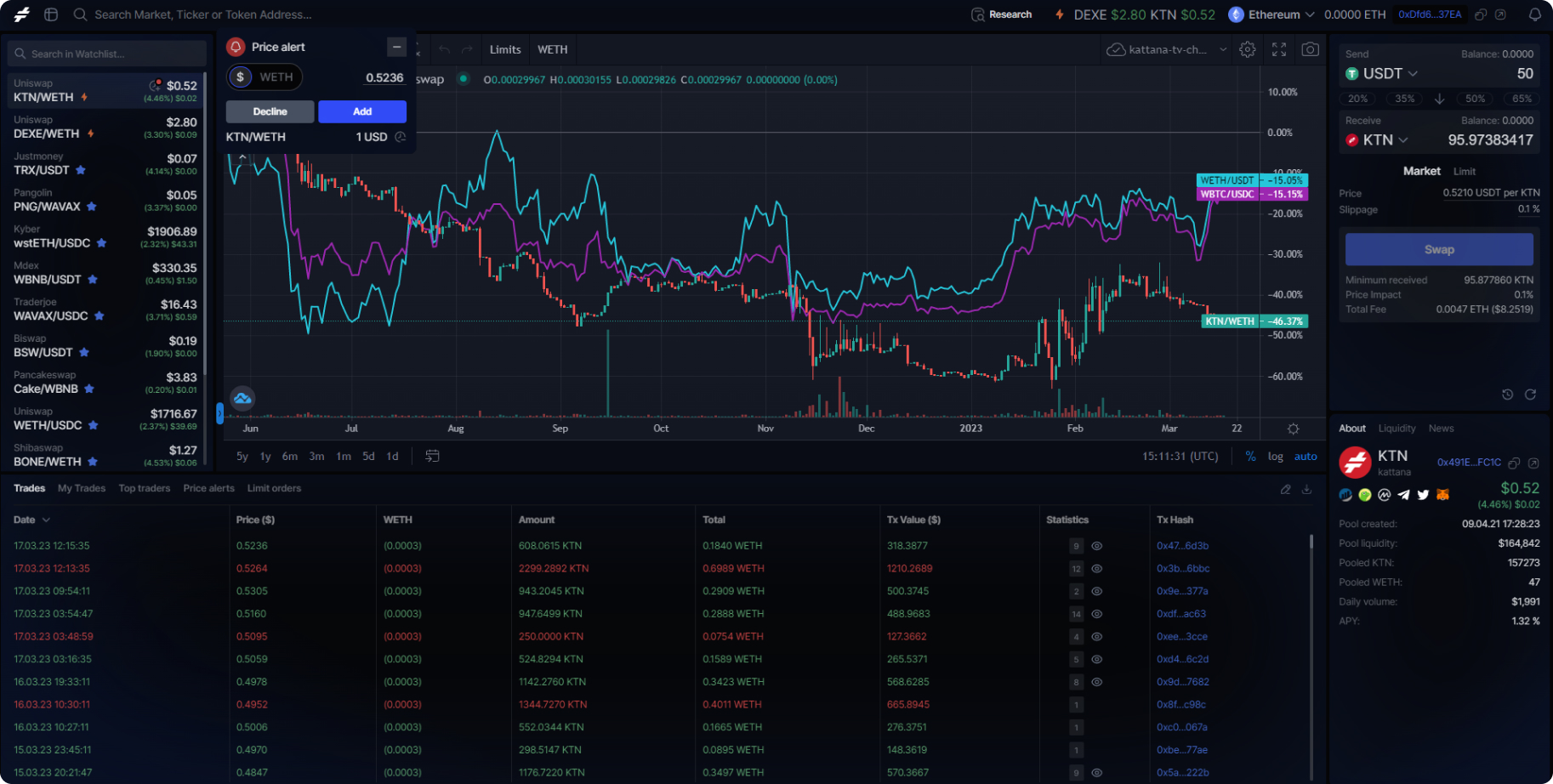Open the Liquidity tab in the token panel
The height and width of the screenshot is (784, 1553).
(x=1397, y=428)
